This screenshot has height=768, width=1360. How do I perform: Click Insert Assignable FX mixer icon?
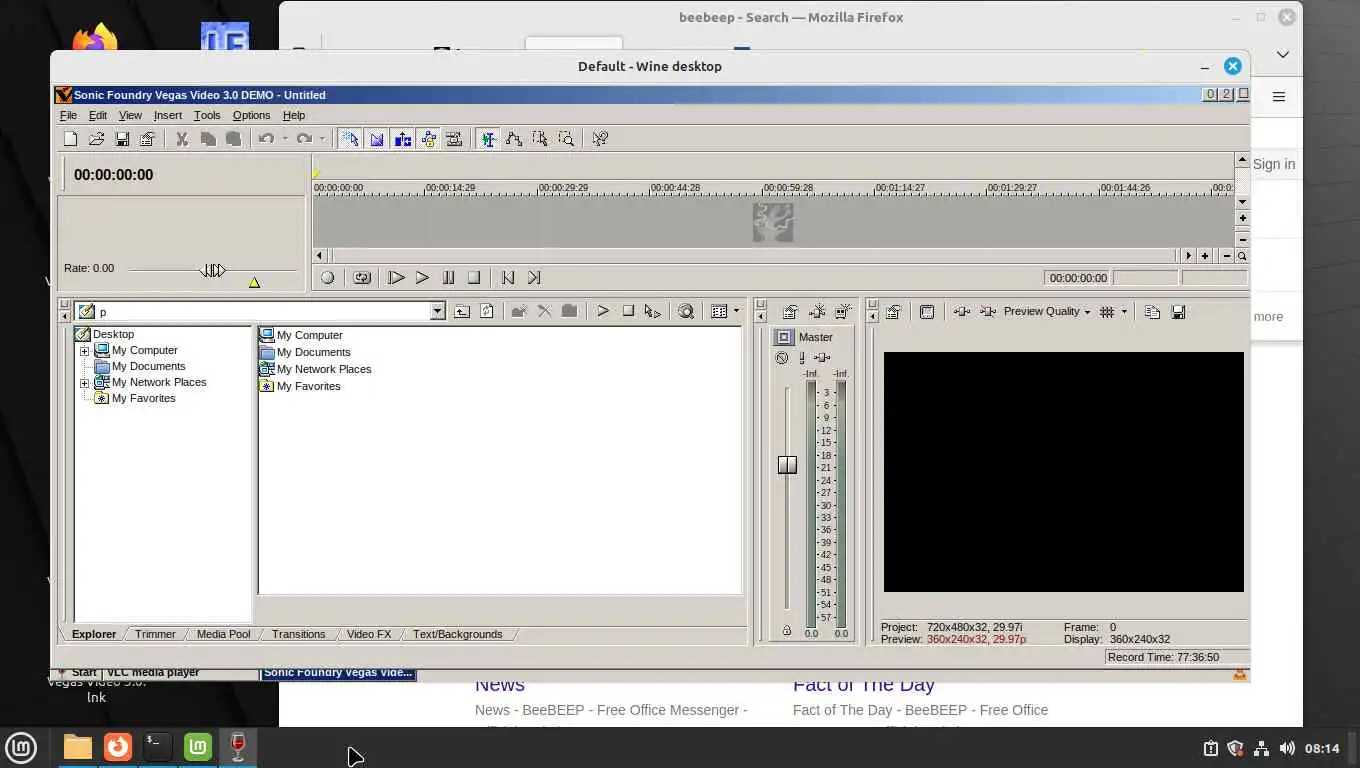[x=817, y=311]
